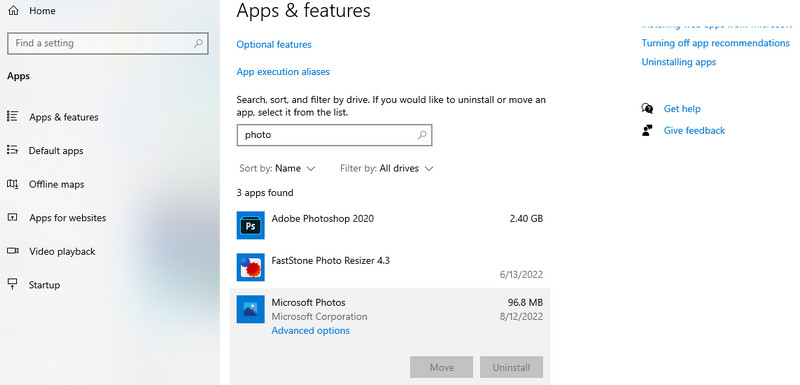Open the Video playback section

click(62, 251)
